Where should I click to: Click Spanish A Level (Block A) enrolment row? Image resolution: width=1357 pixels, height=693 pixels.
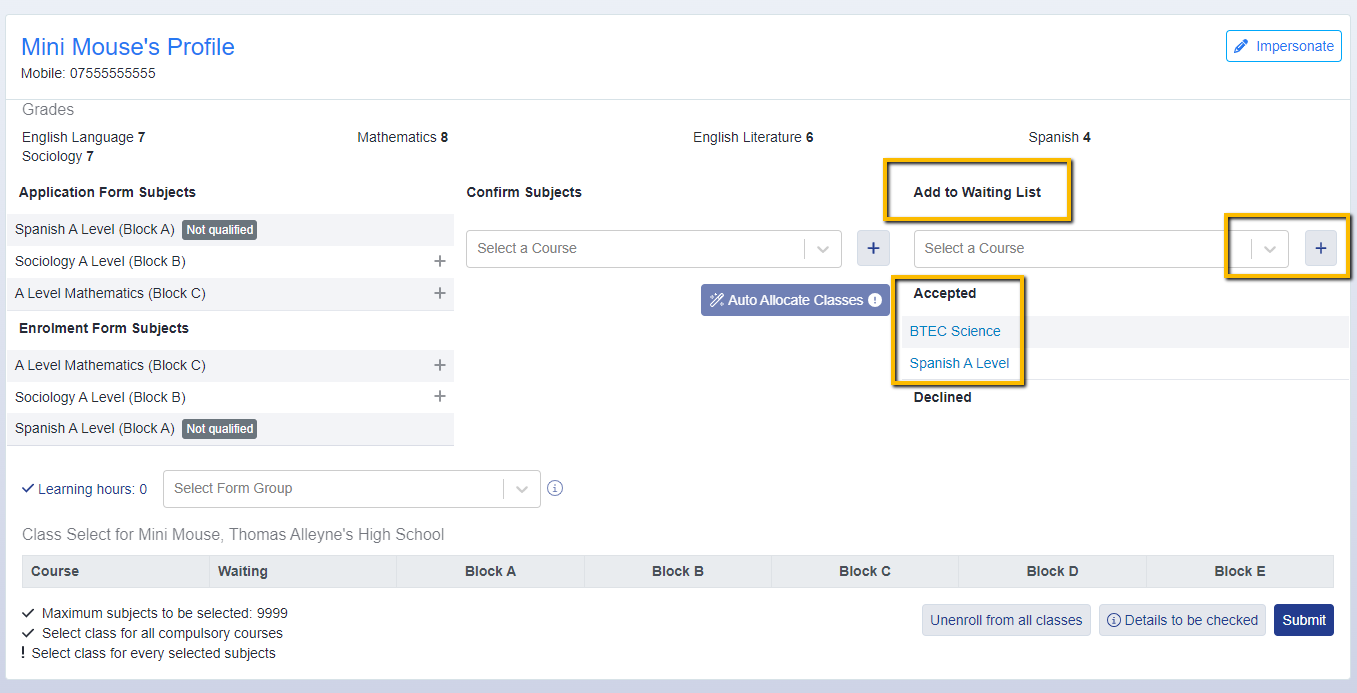click(230, 428)
